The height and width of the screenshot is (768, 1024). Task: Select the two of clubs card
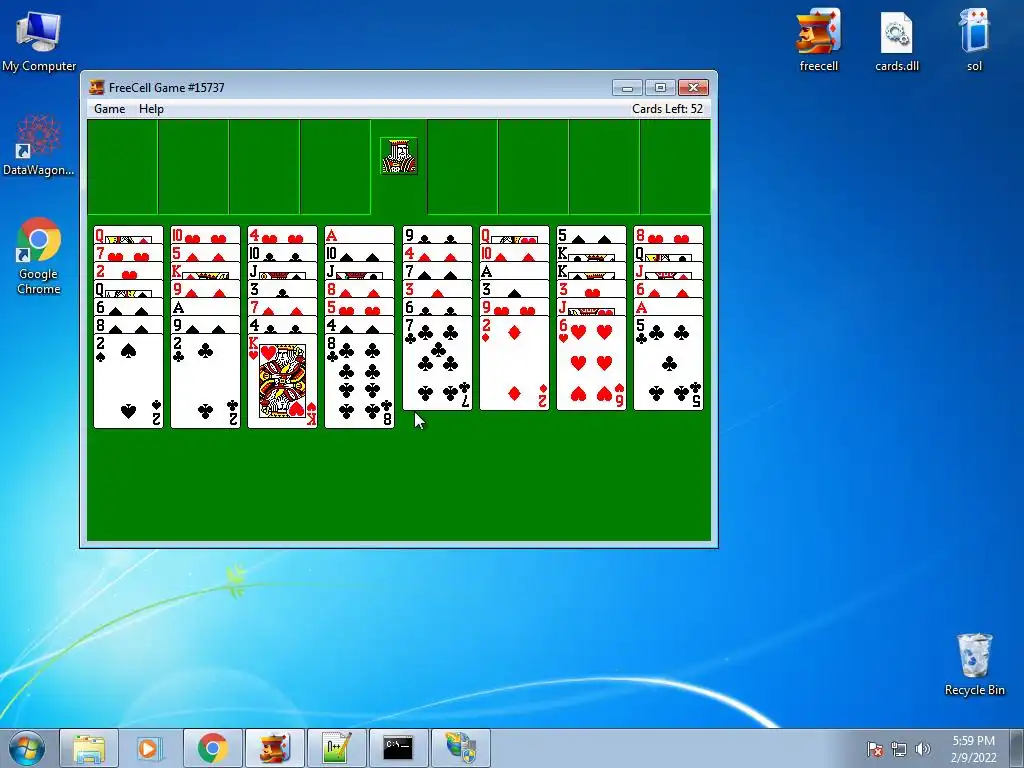pos(205,381)
